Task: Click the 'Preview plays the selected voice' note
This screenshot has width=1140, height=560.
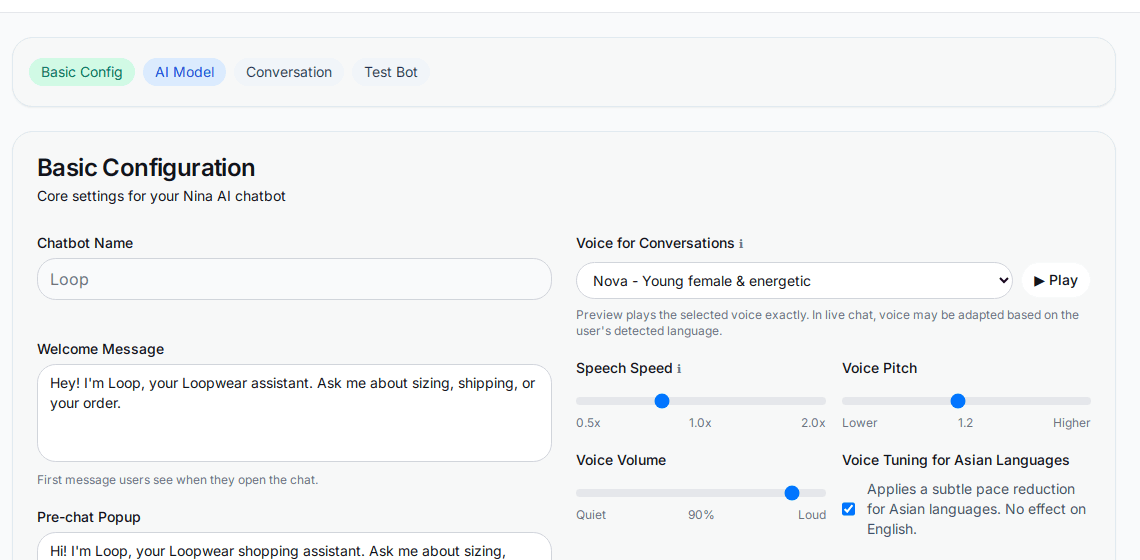Action: (x=827, y=323)
